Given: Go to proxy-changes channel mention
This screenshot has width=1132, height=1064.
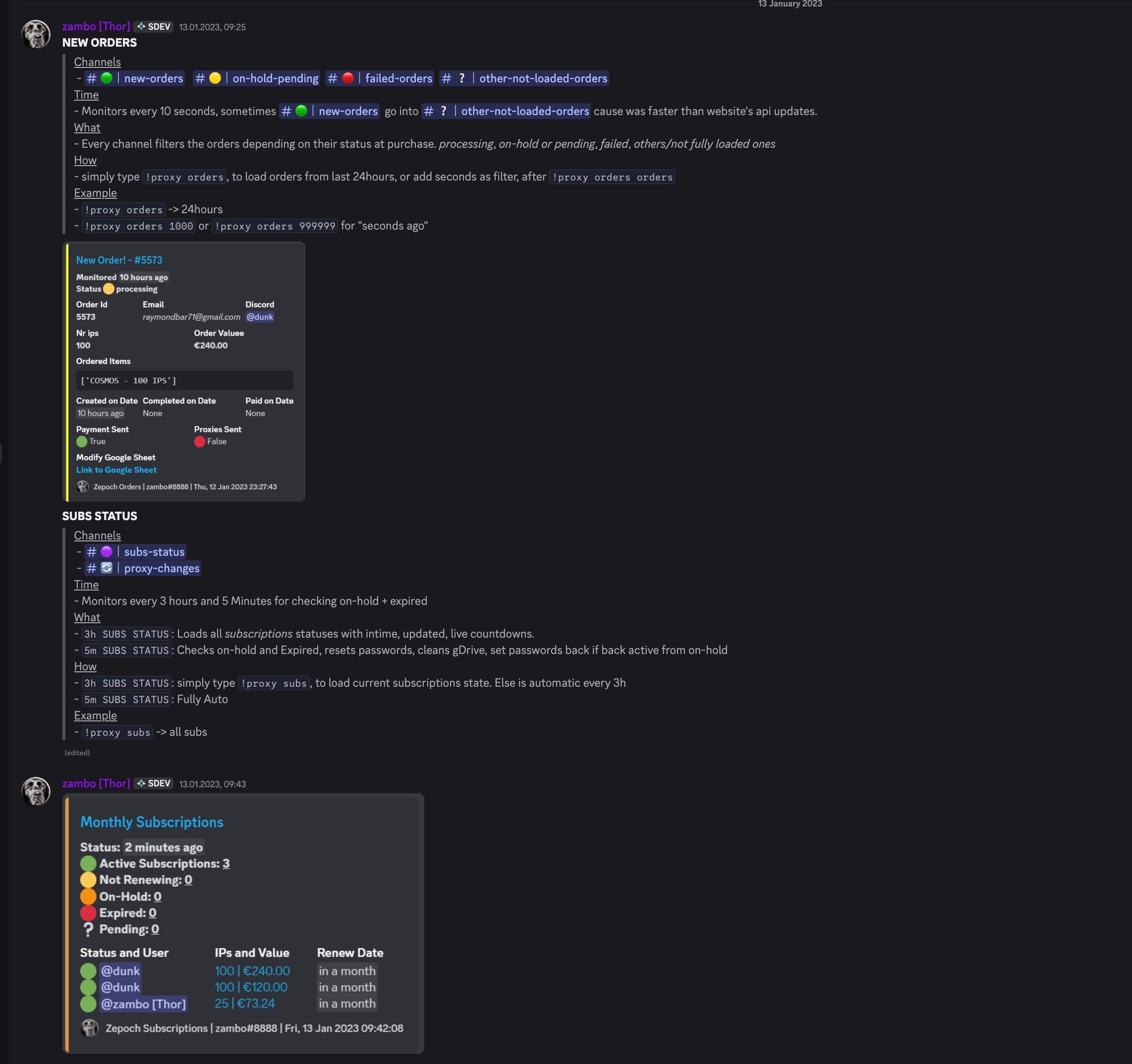Looking at the screenshot, I should tap(143, 569).
